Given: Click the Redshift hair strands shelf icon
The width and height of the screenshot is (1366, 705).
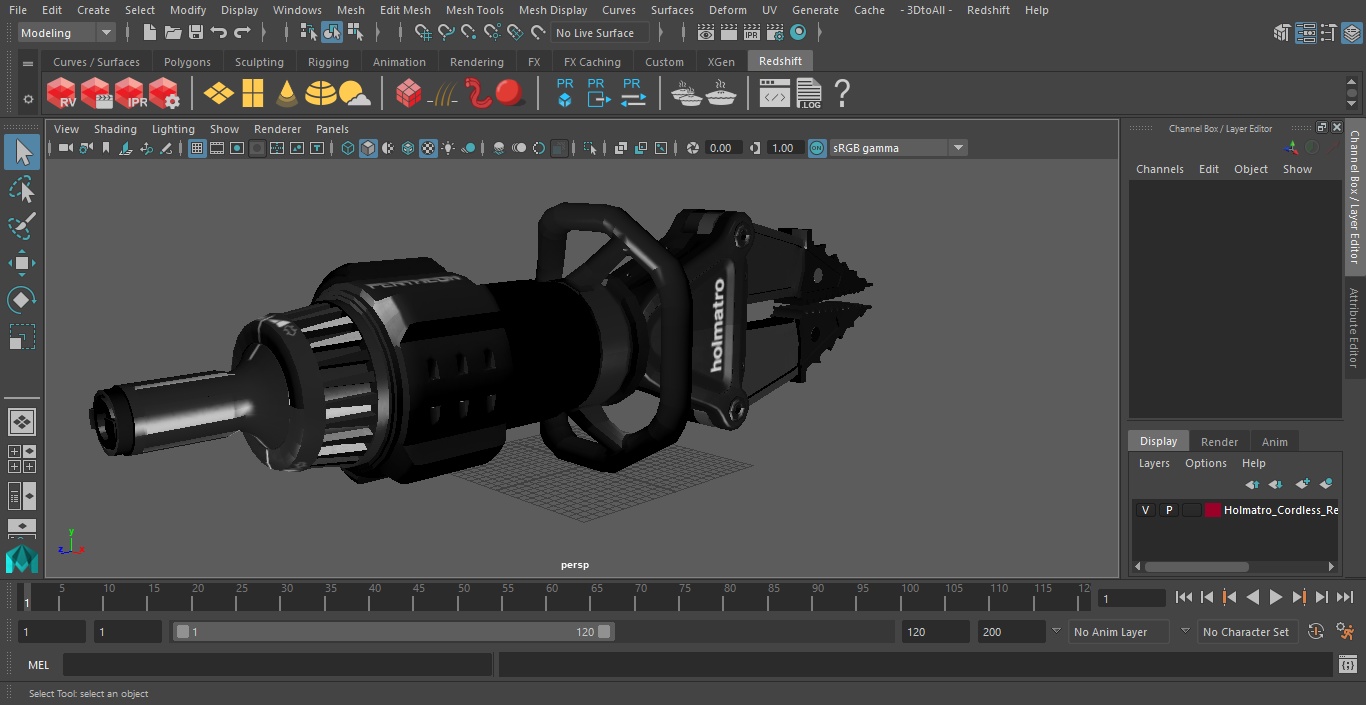Looking at the screenshot, I should click(x=442, y=94).
